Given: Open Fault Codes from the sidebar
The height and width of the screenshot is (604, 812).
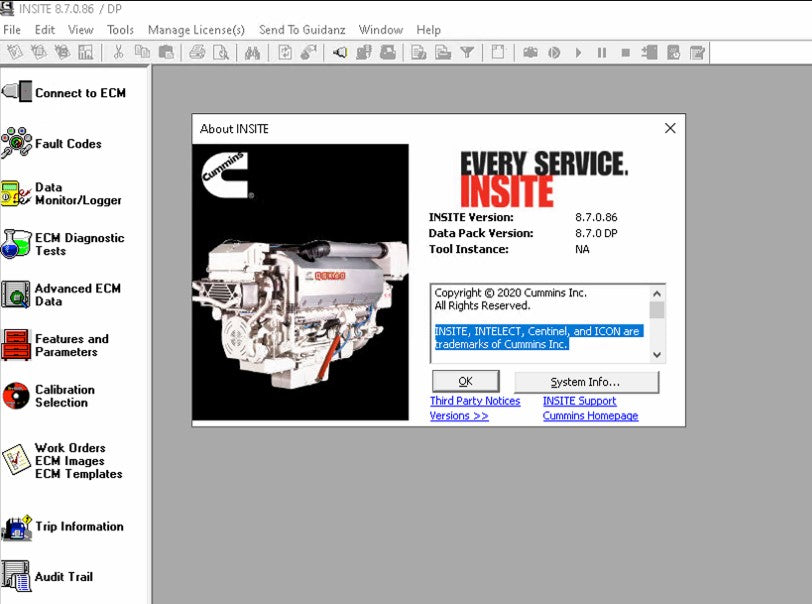Looking at the screenshot, I should (17, 144).
